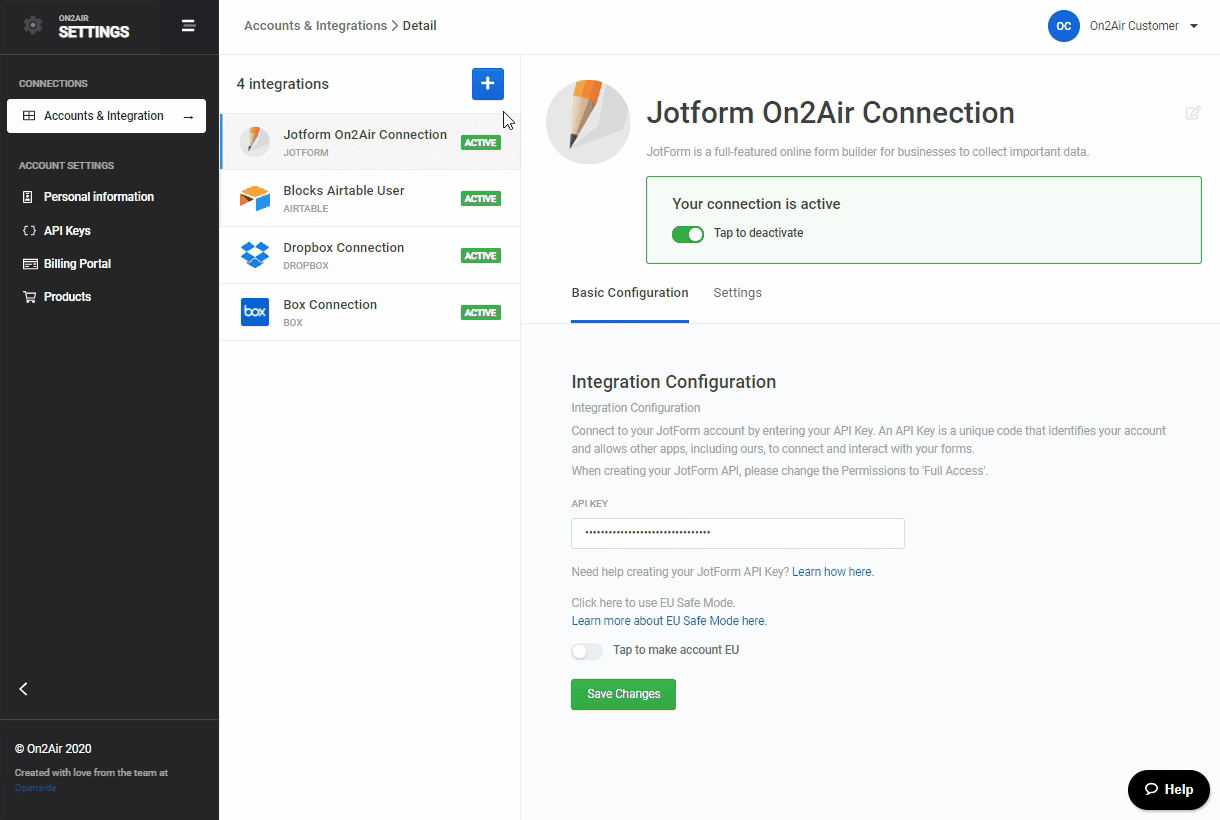Open the Basic Configuration tab

(x=629, y=293)
